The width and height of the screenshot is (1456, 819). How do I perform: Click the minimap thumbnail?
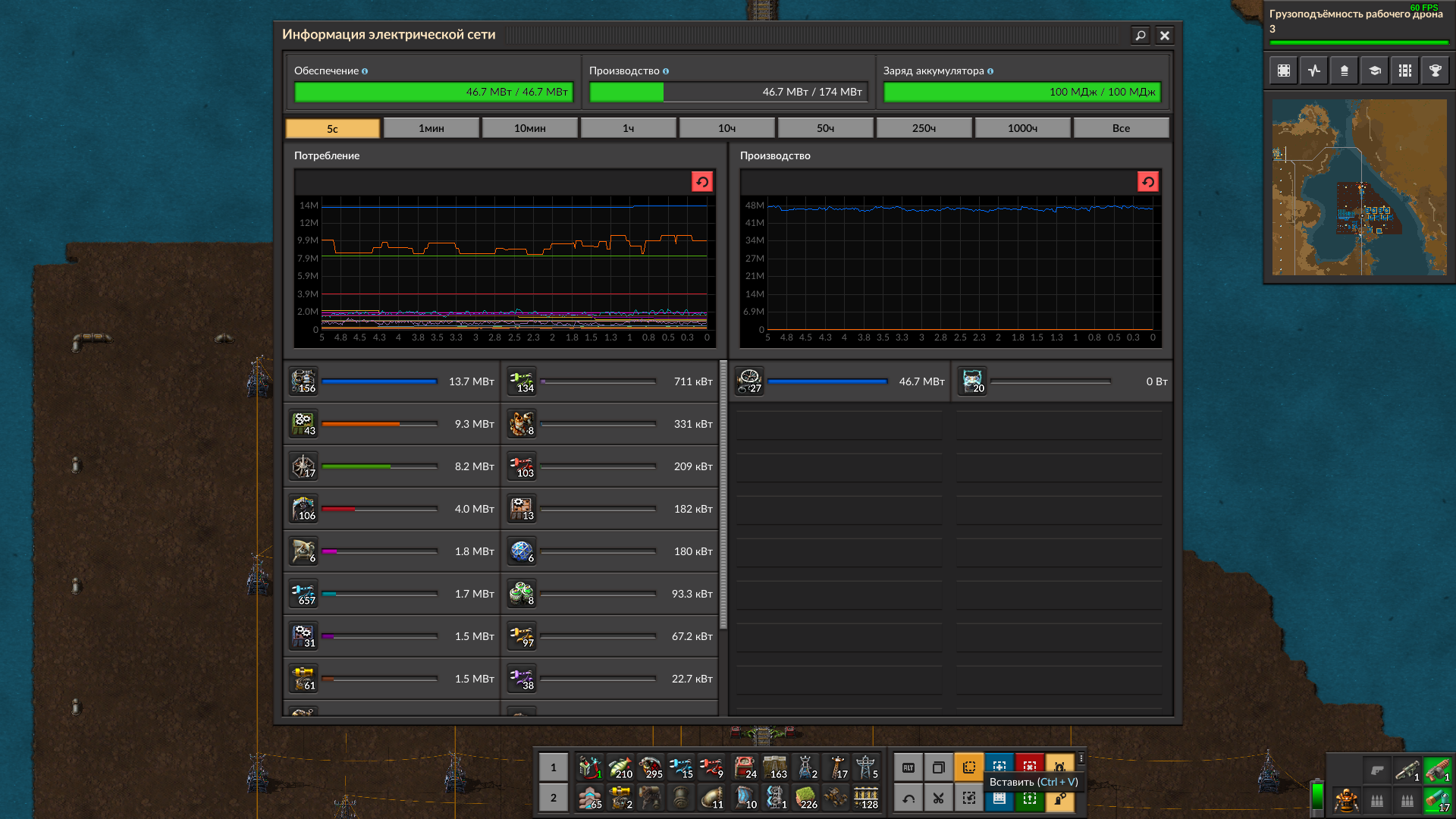[x=1360, y=187]
